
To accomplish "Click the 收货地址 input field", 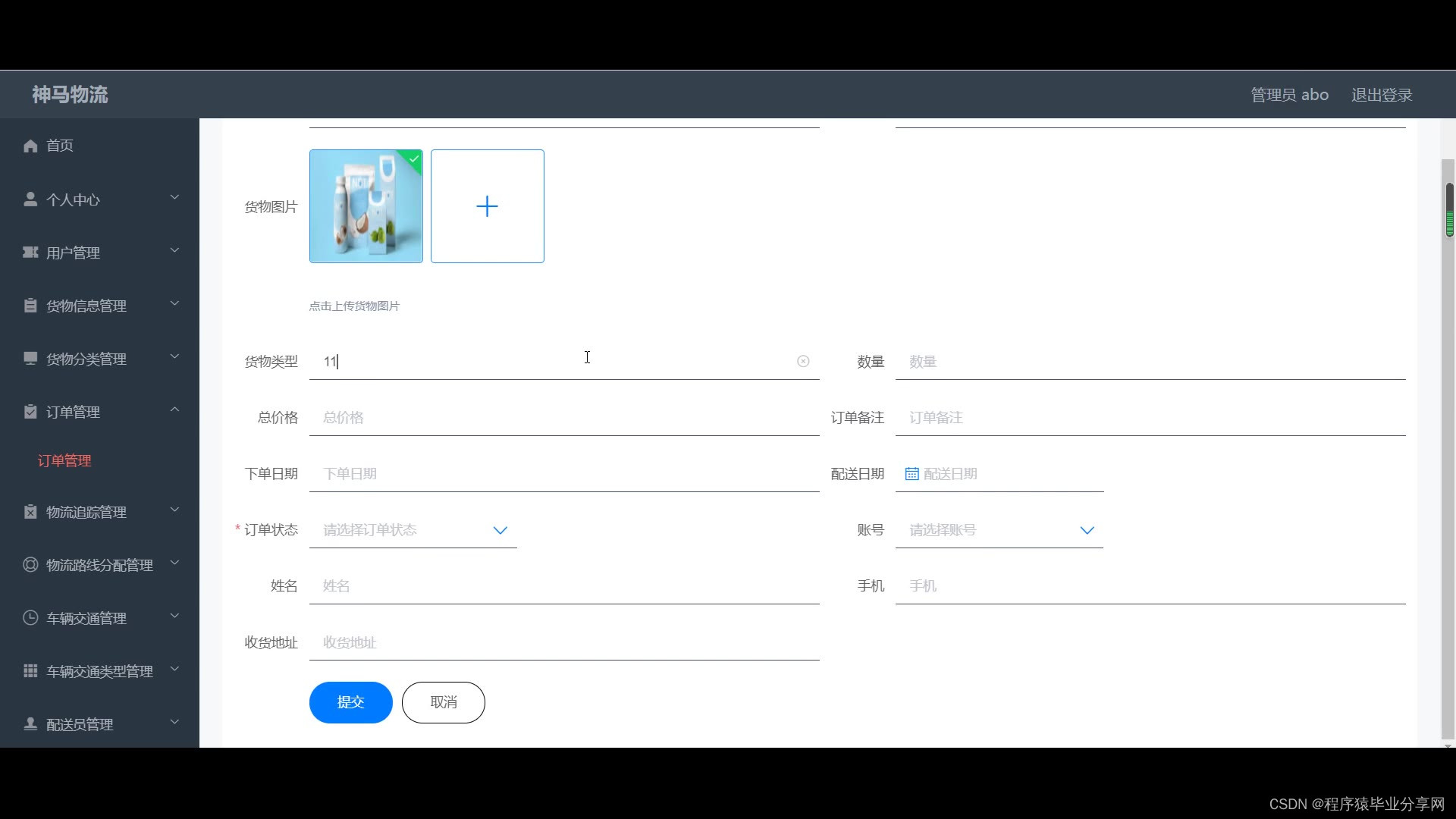I will coord(563,643).
